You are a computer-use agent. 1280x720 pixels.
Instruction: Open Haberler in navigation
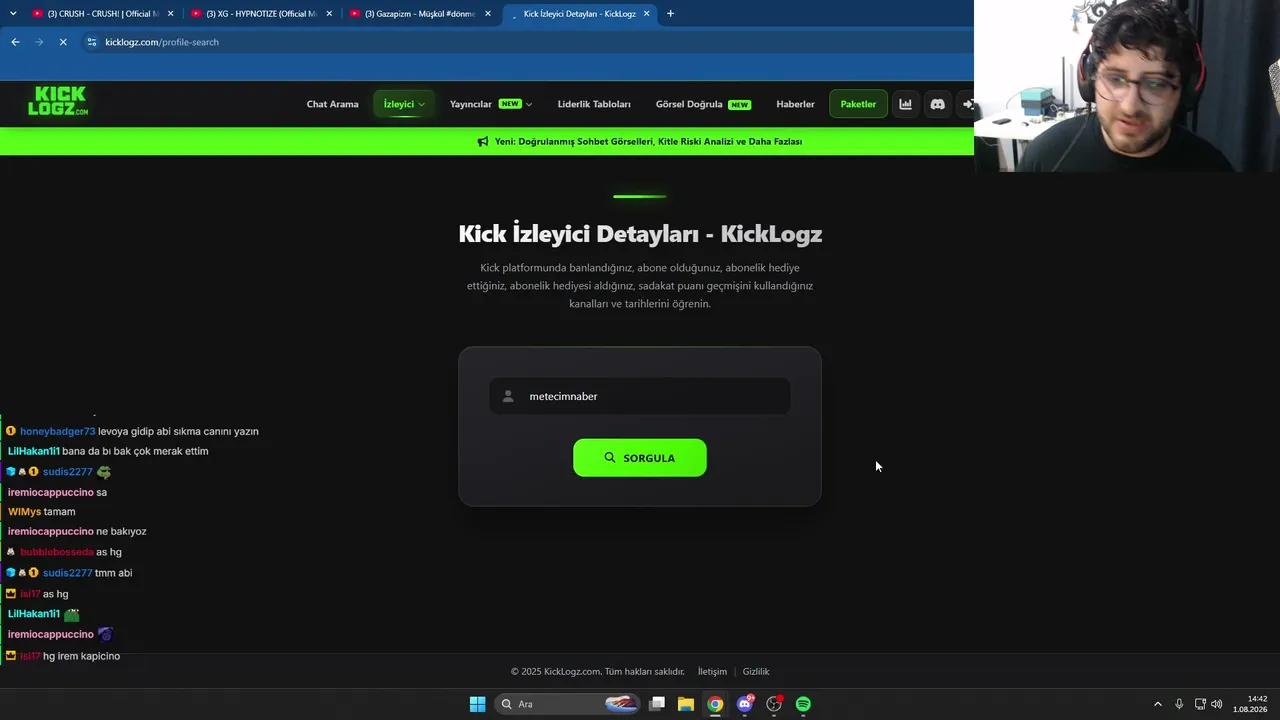pos(795,104)
